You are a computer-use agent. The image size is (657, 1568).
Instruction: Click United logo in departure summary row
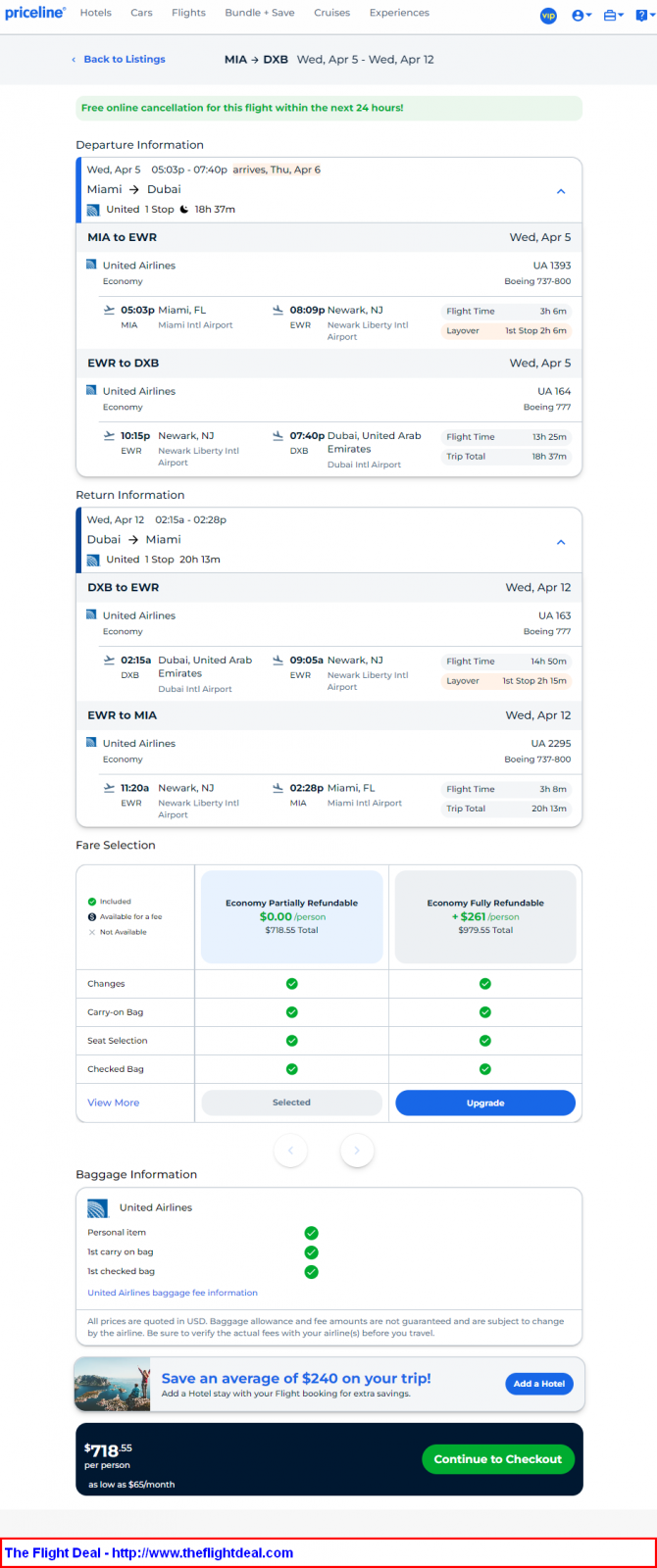(93, 210)
